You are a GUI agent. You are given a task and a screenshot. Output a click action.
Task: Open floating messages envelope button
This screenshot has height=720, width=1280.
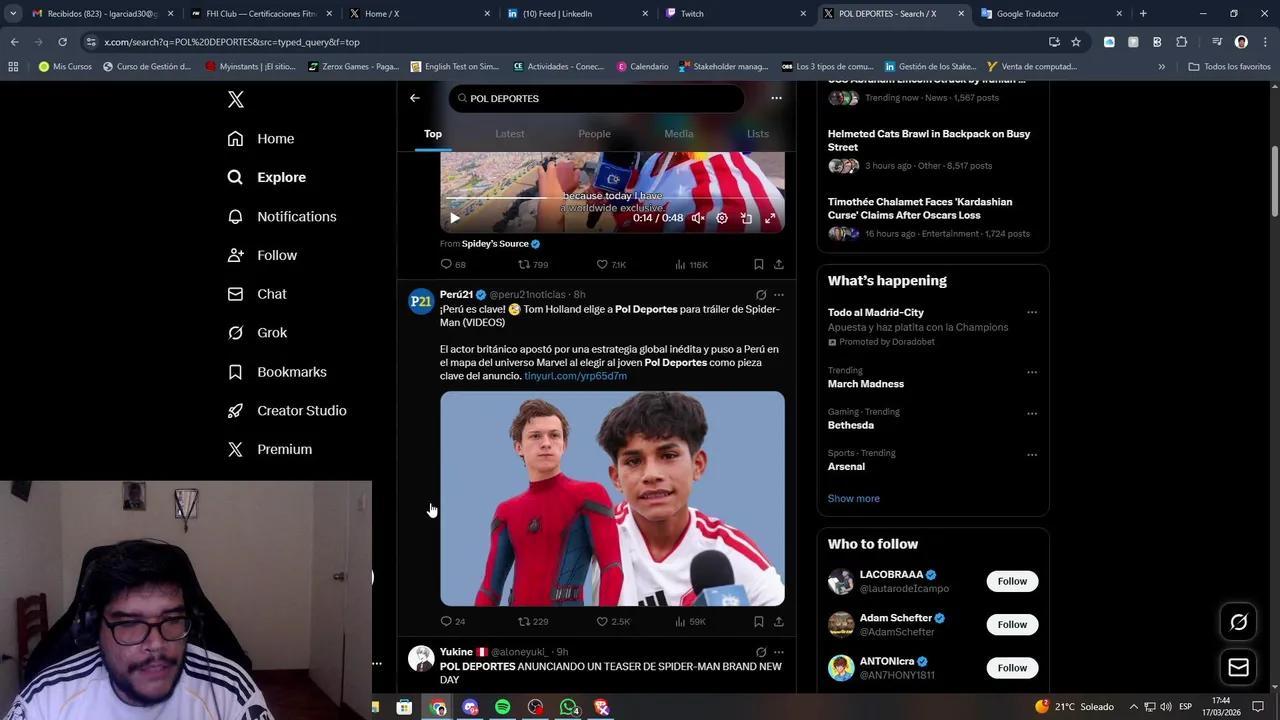pyautogui.click(x=1238, y=668)
